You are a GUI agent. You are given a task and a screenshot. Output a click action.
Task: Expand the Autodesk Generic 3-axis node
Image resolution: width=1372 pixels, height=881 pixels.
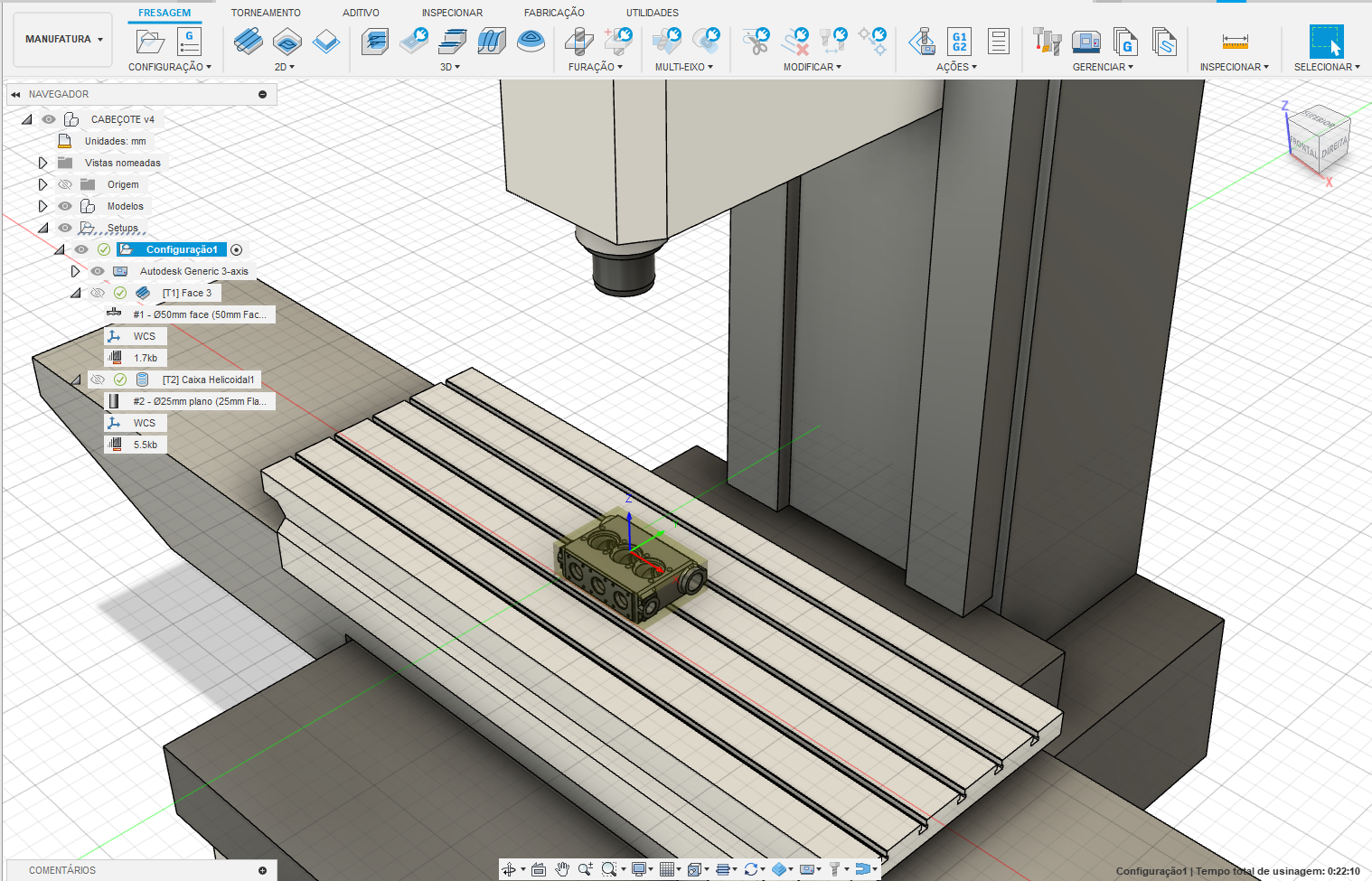(x=76, y=271)
